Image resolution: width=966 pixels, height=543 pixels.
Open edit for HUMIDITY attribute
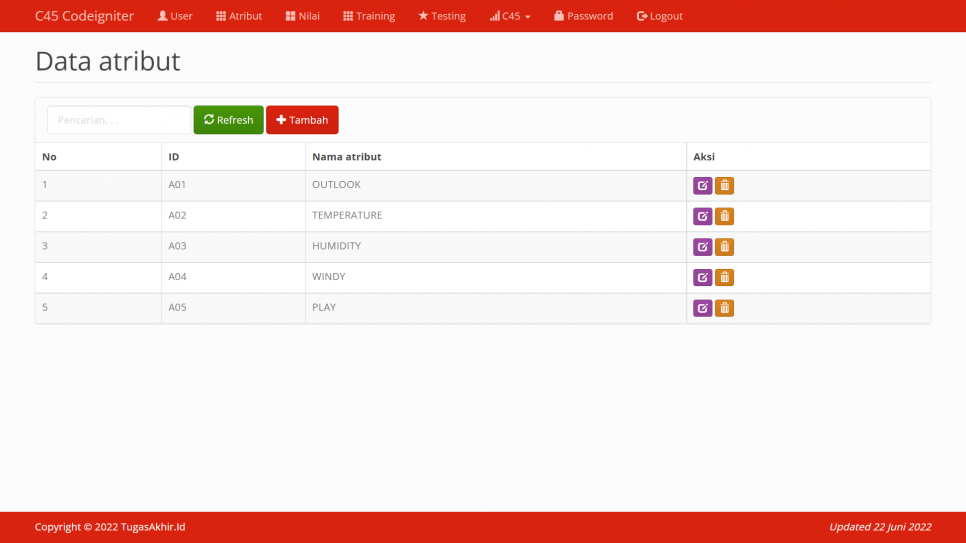[x=702, y=247]
